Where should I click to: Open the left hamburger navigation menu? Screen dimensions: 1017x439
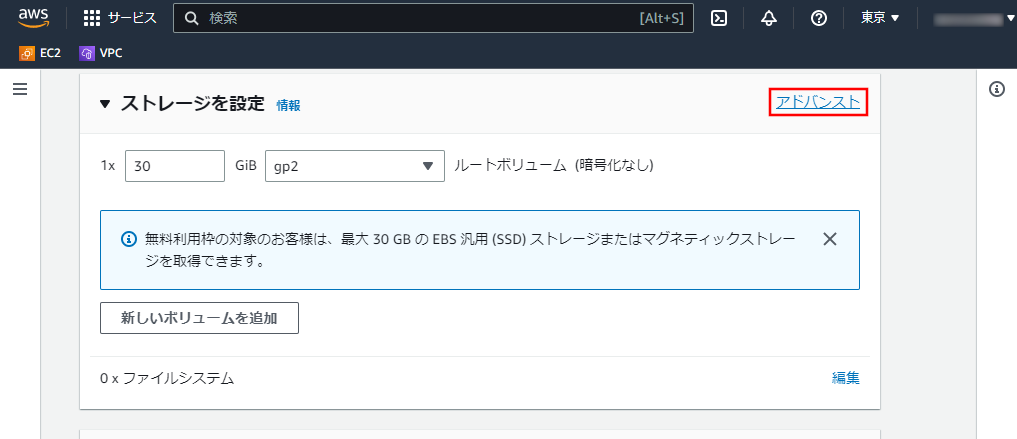pos(20,89)
